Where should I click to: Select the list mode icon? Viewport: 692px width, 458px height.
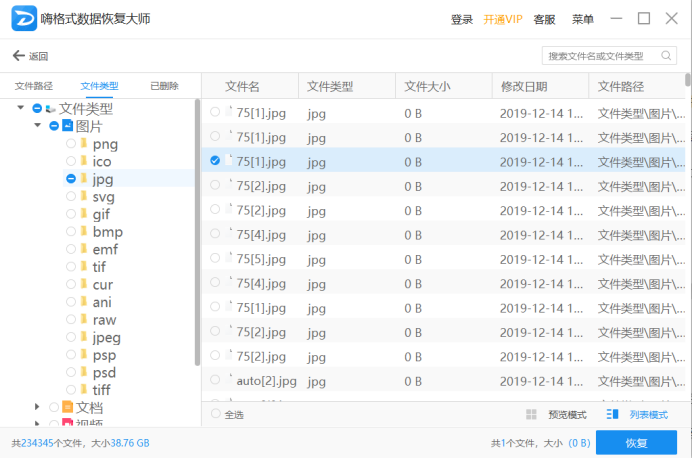tap(612, 414)
